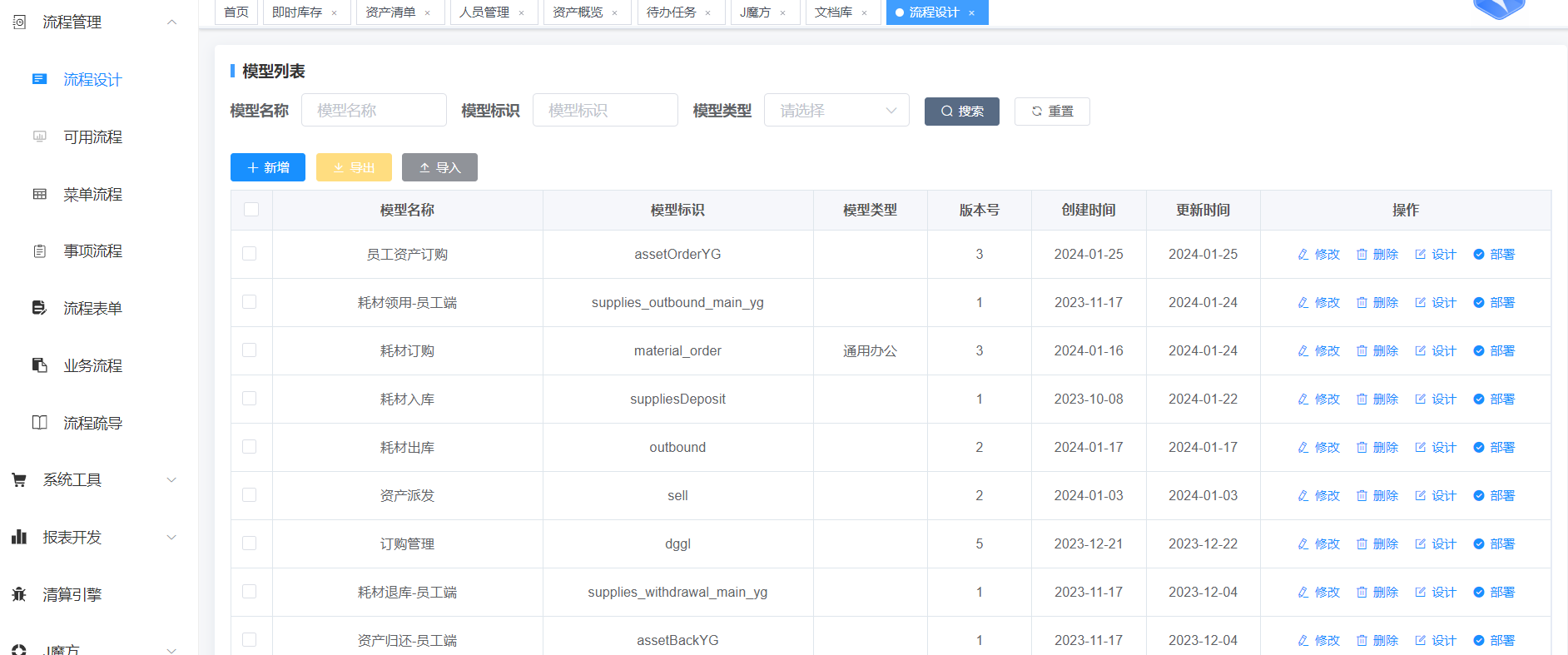Click the 清算引擎 sidebar item
The height and width of the screenshot is (655, 1568).
[99, 594]
